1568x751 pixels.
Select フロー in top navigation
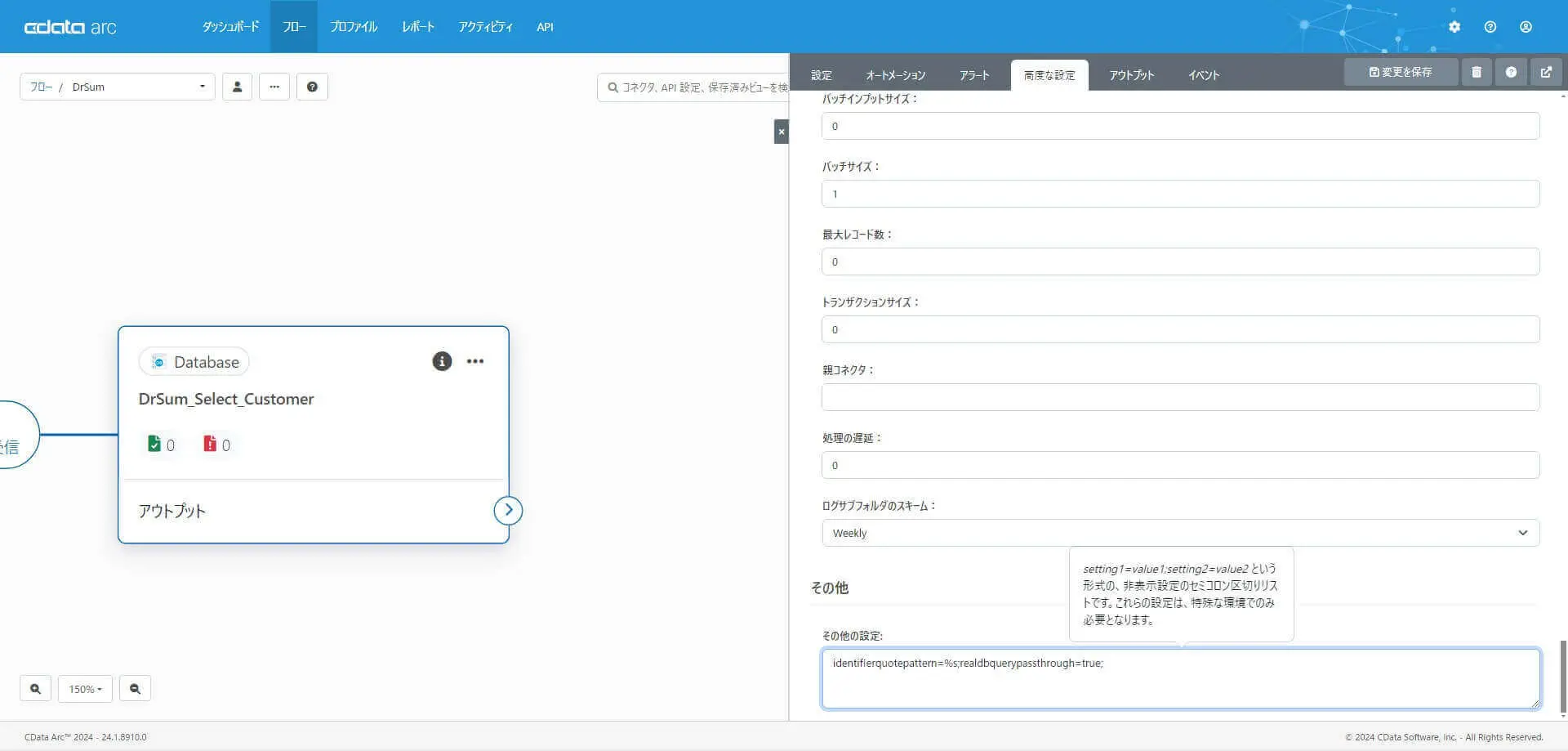pyautogui.click(x=294, y=27)
